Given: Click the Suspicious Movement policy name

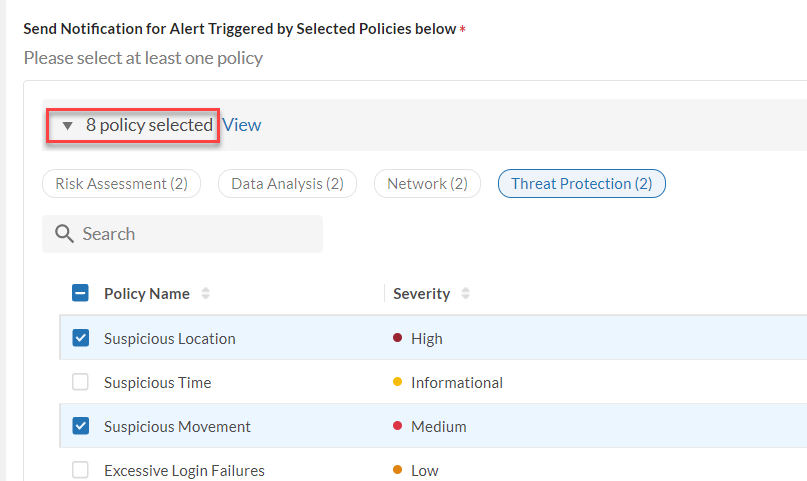Looking at the screenshot, I should (x=177, y=426).
